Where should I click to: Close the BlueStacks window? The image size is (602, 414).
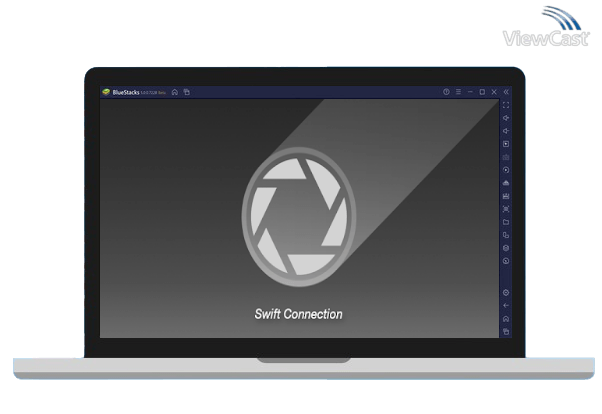pos(494,92)
